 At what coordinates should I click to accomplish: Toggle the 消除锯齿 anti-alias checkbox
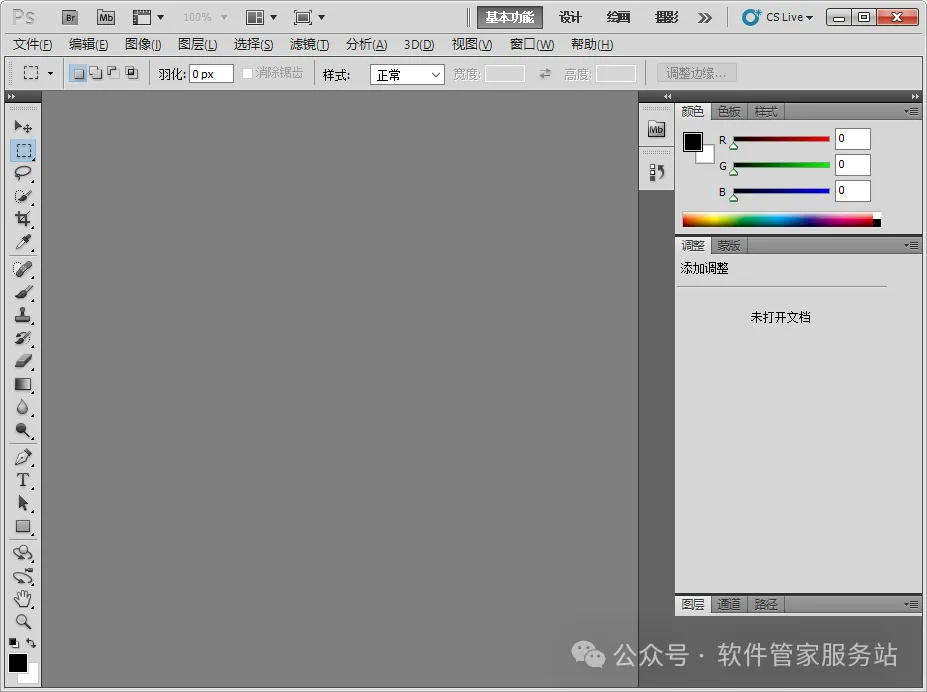pos(248,73)
